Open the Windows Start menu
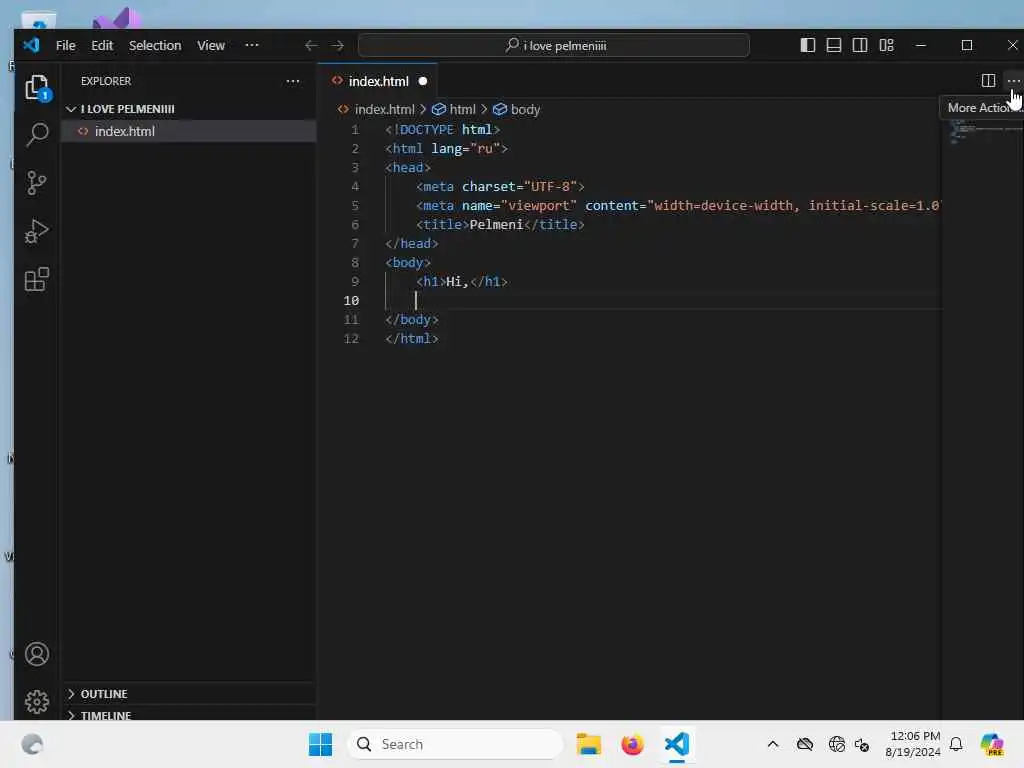The width and height of the screenshot is (1024, 768). [x=320, y=744]
